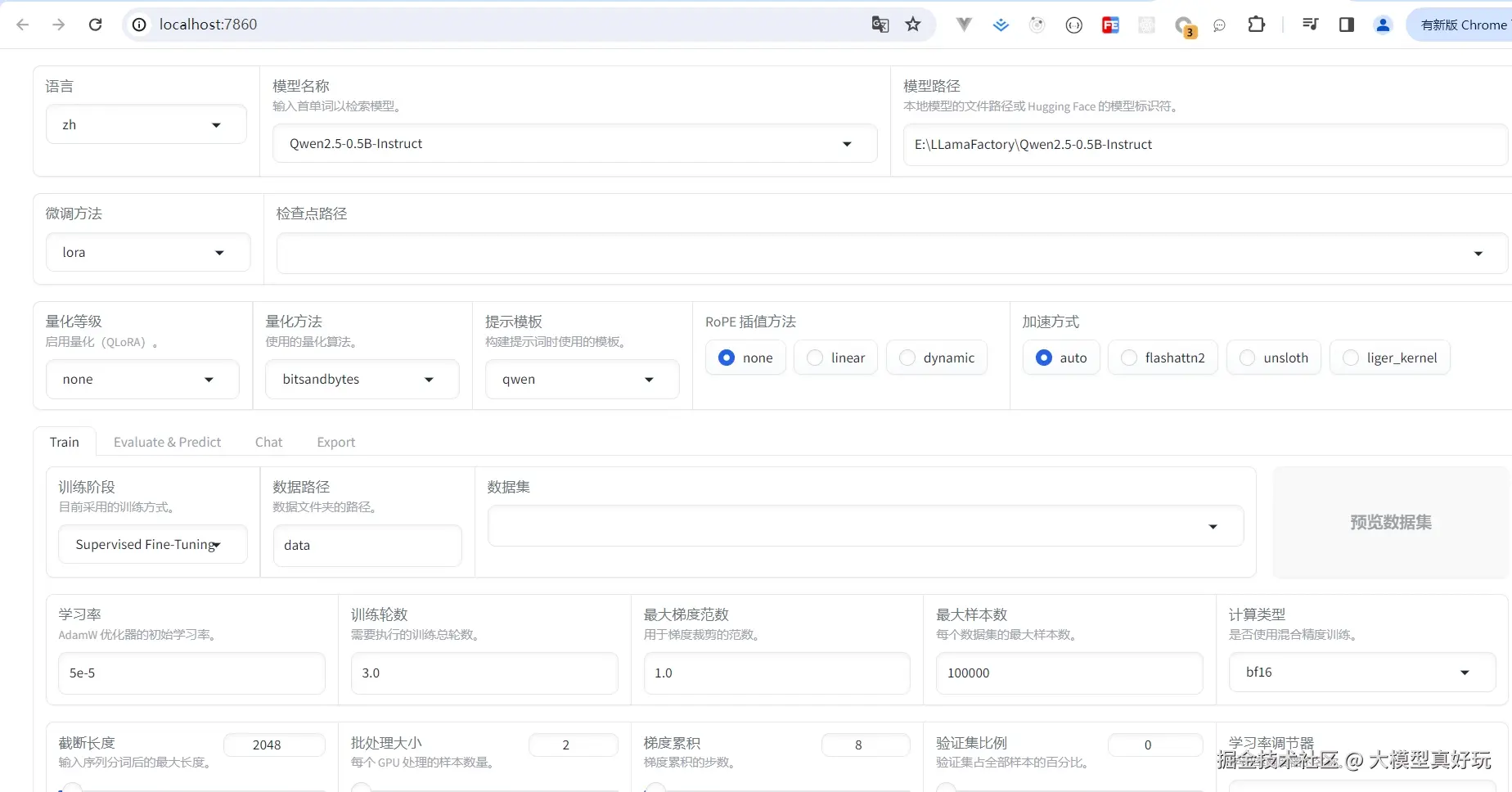Open the Chrome profile avatar

pyautogui.click(x=1384, y=25)
